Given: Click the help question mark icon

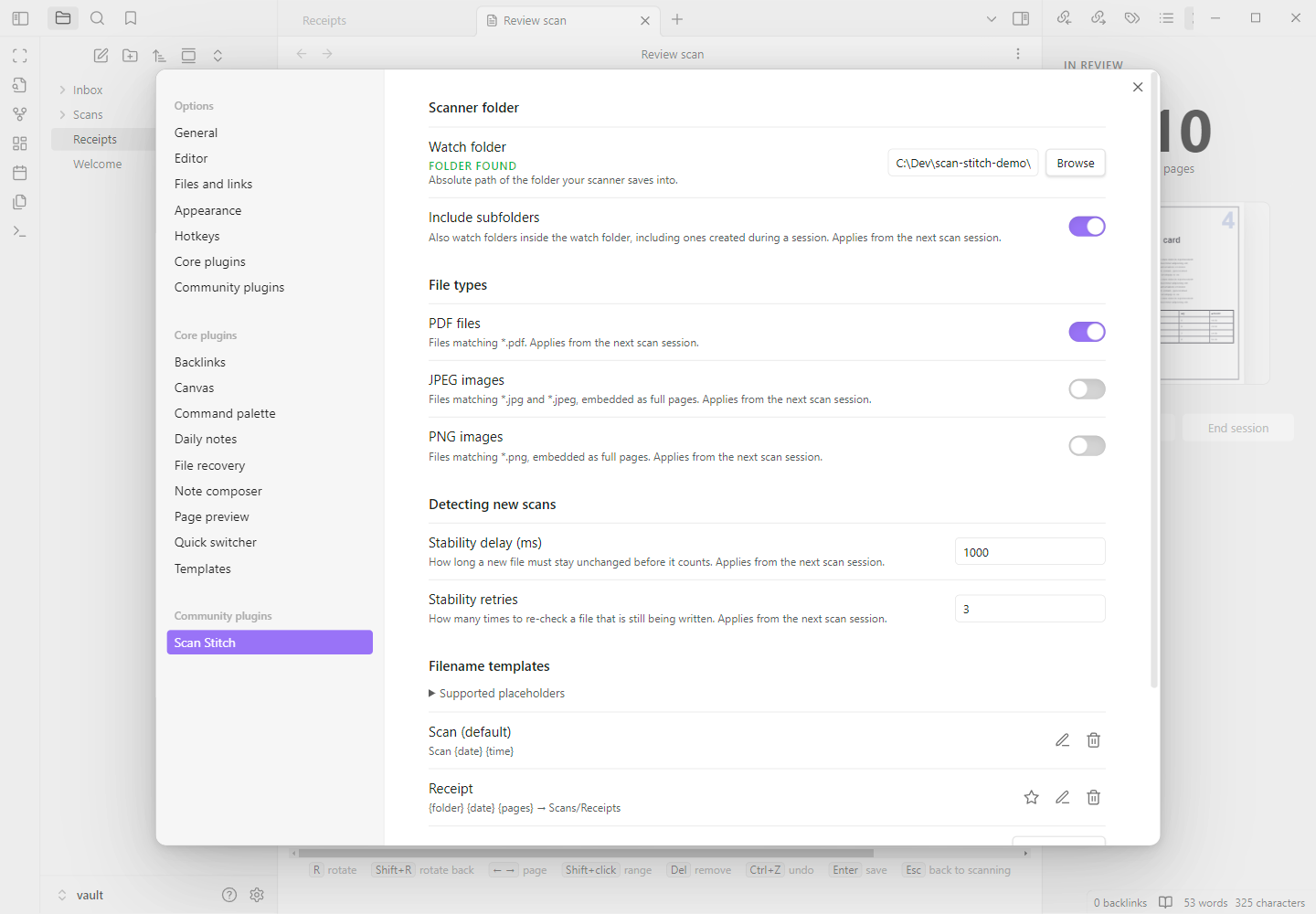Looking at the screenshot, I should coord(229,895).
